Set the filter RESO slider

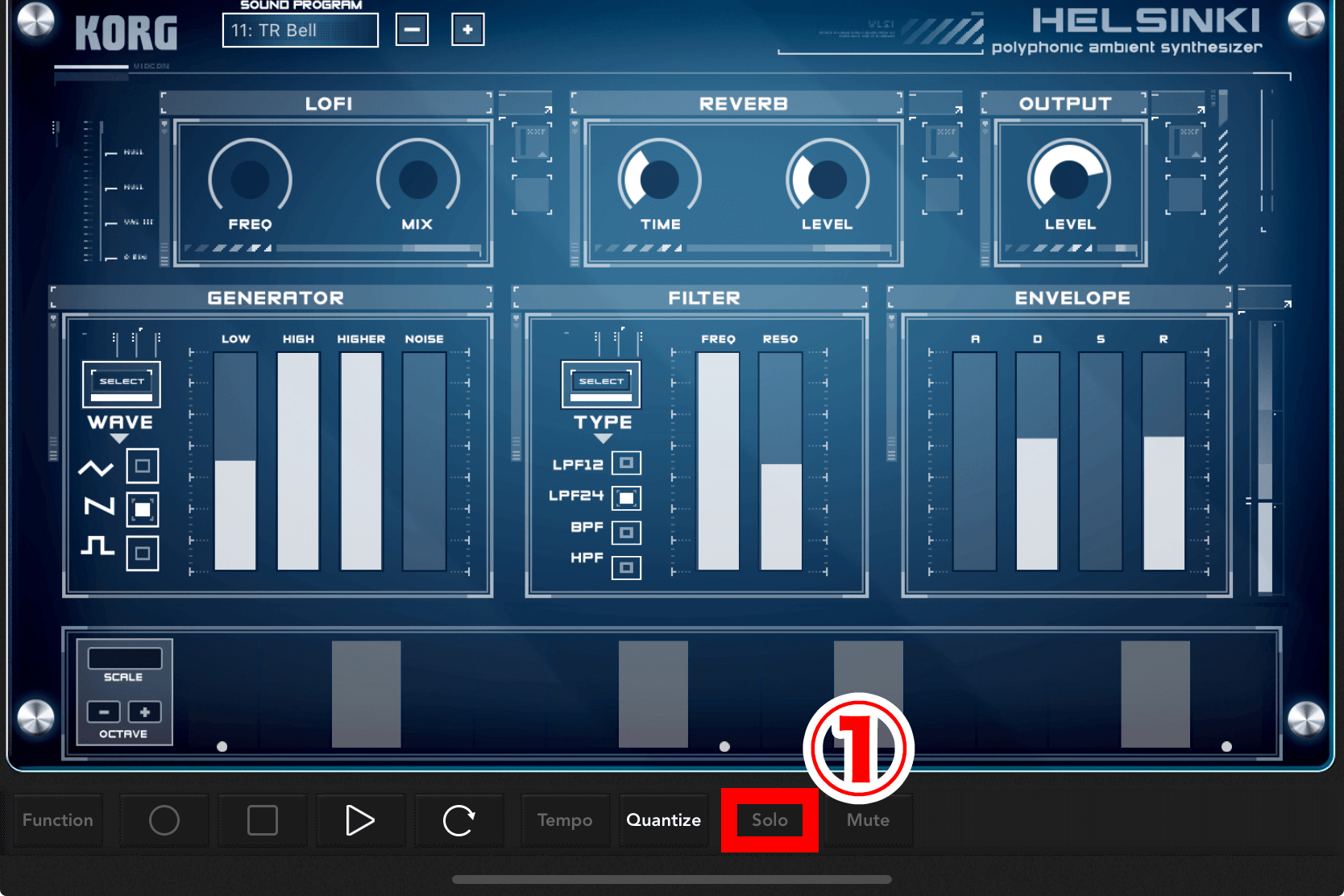781,462
